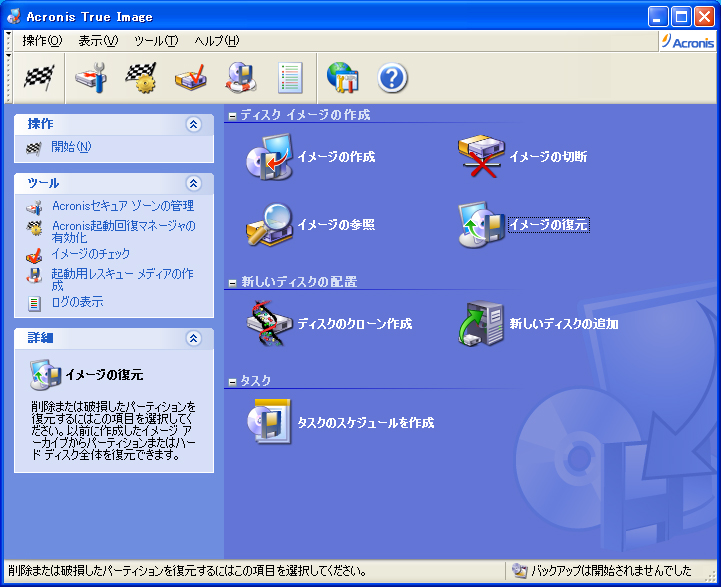The image size is (721, 587).
Task: Click the blue question mark help icon
Action: point(392,78)
